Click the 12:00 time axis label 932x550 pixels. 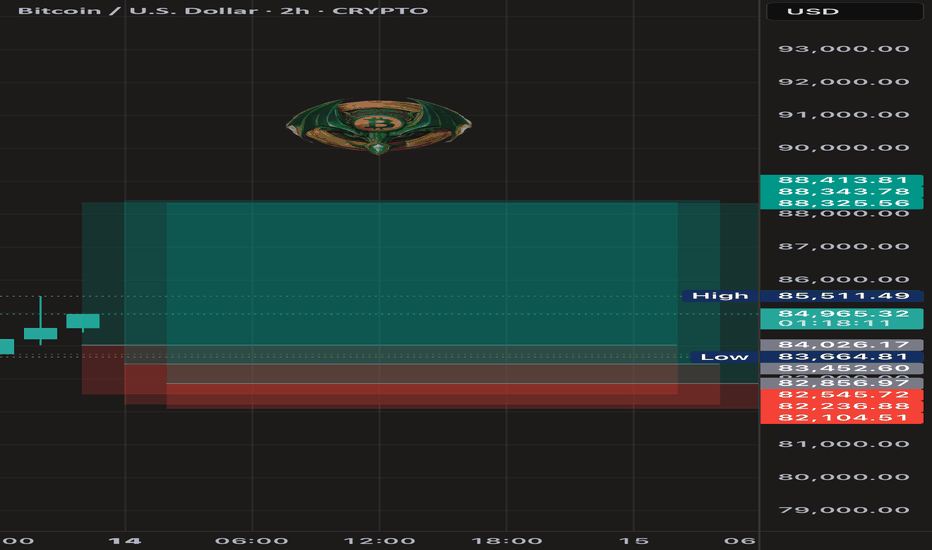coord(379,541)
